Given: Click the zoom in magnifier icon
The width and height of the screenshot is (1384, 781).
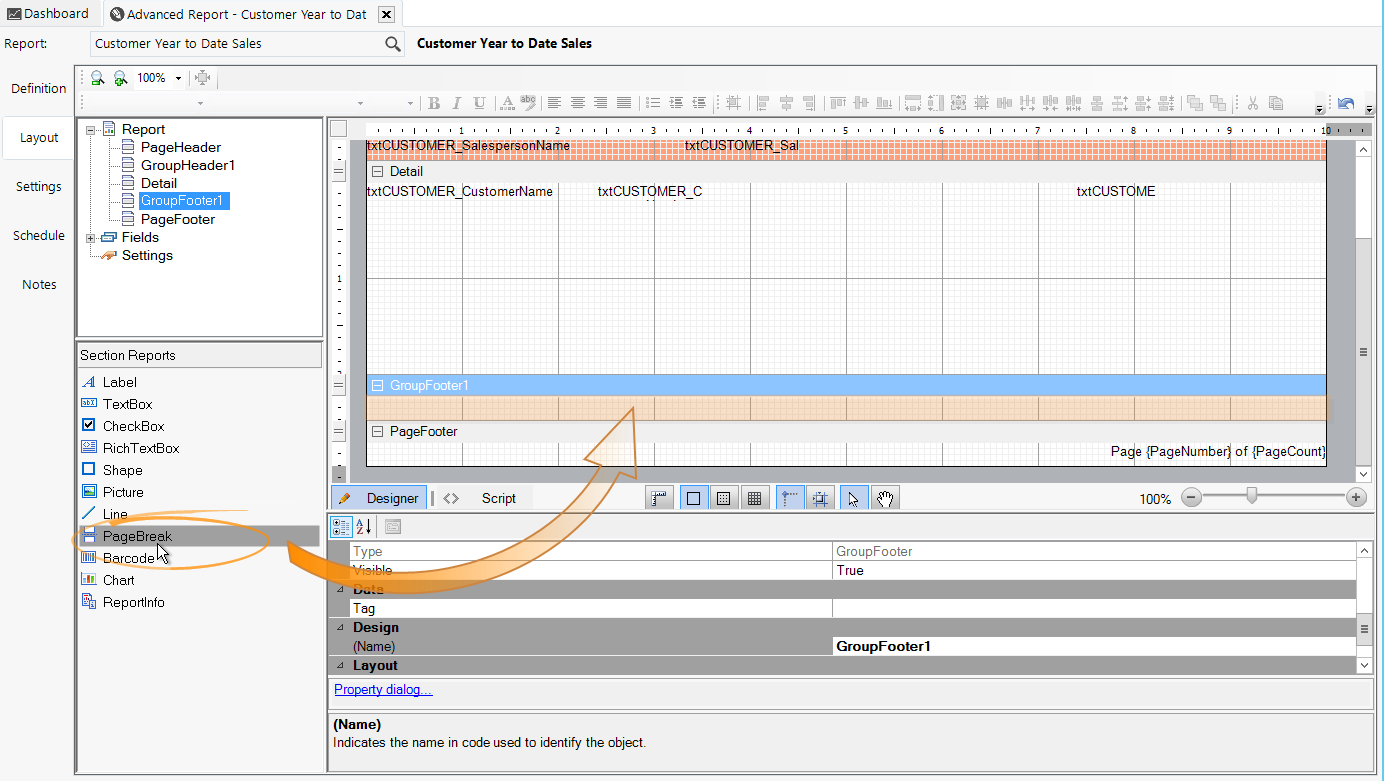Looking at the screenshot, I should (120, 78).
